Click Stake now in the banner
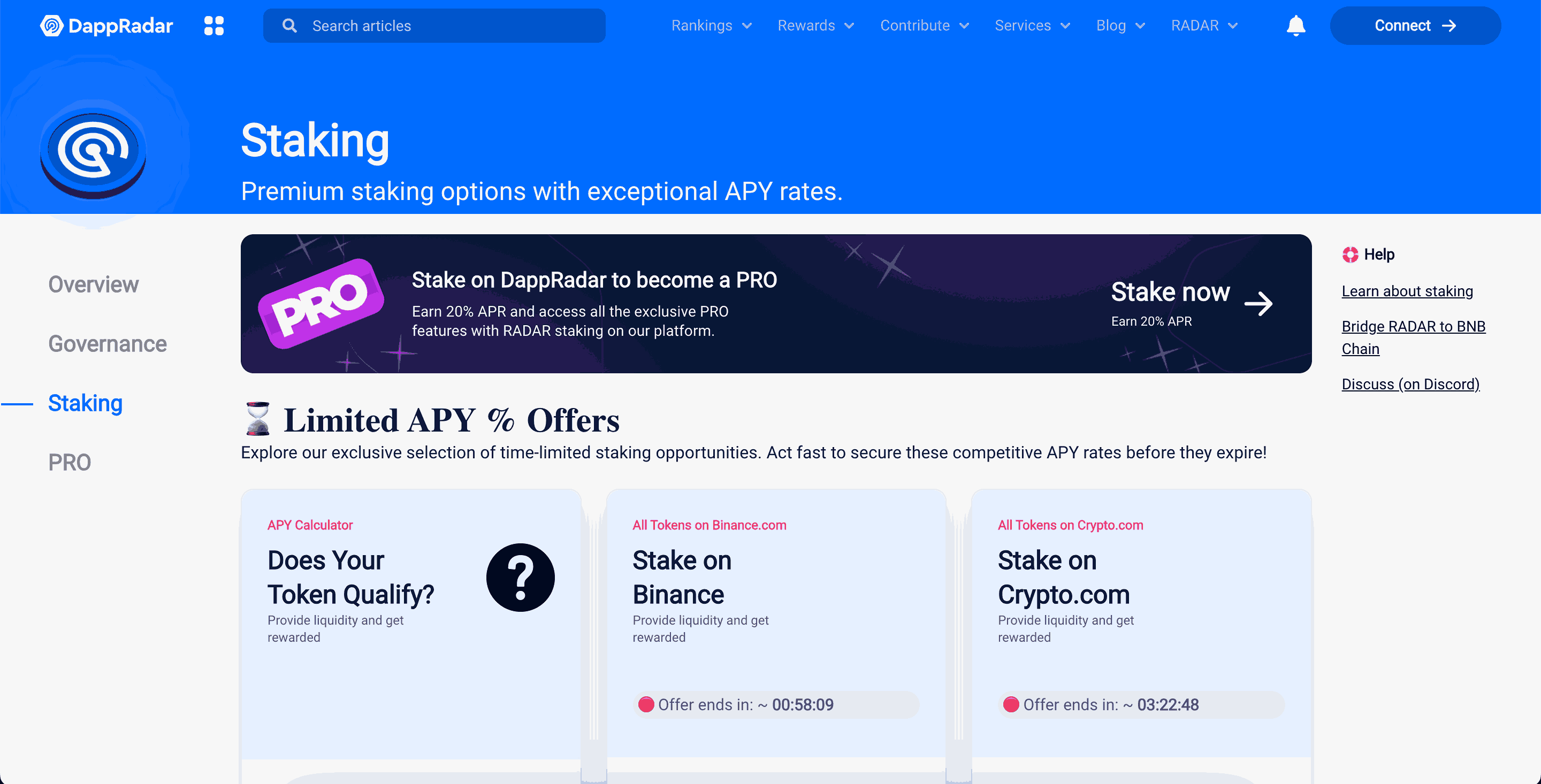Image resolution: width=1541 pixels, height=784 pixels. pos(1170,292)
